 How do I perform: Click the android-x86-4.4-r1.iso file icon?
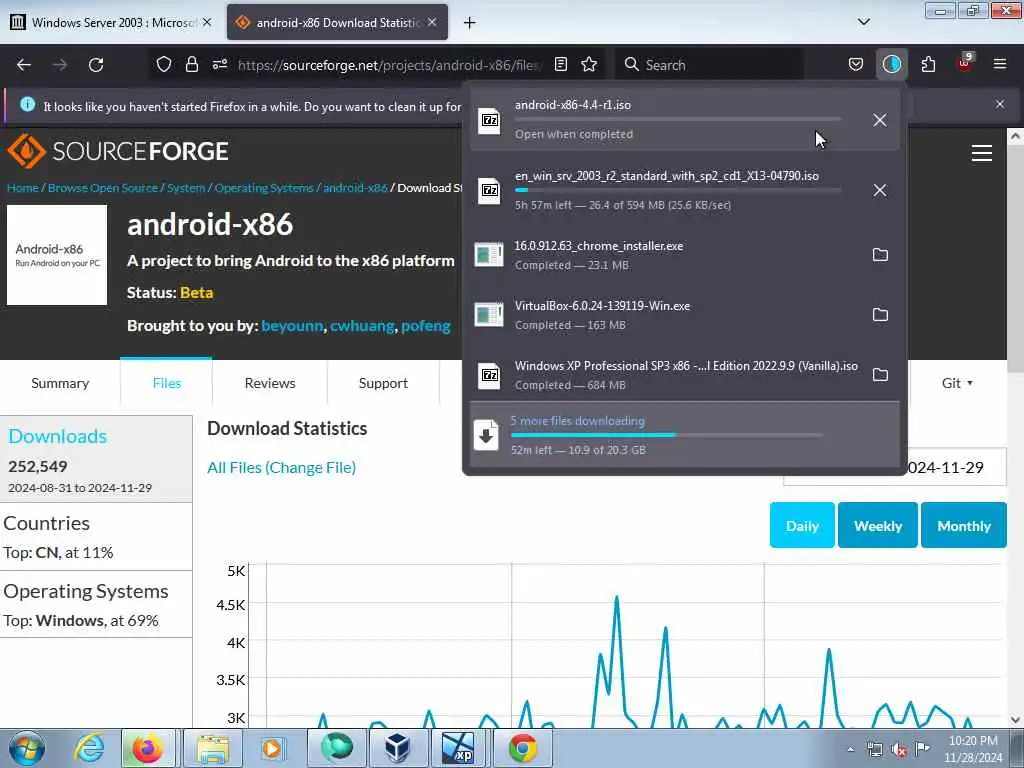coord(489,120)
